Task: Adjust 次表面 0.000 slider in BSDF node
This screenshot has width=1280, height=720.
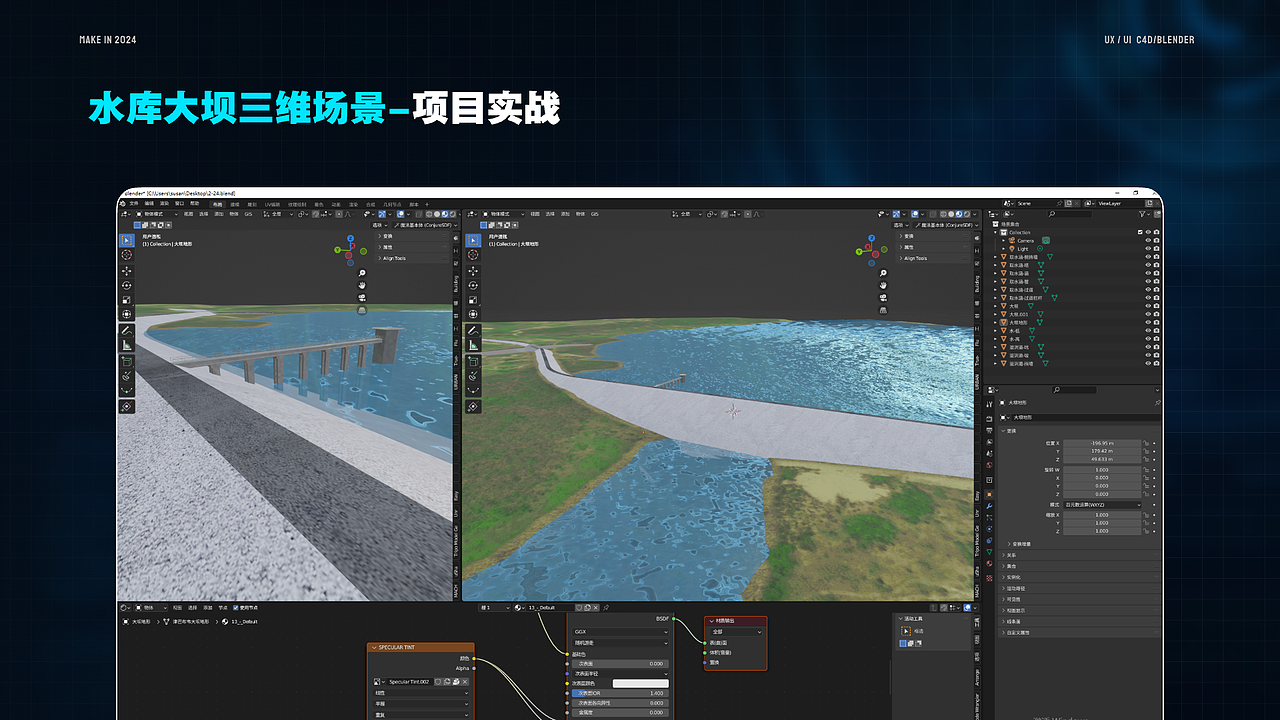Action: [x=620, y=664]
